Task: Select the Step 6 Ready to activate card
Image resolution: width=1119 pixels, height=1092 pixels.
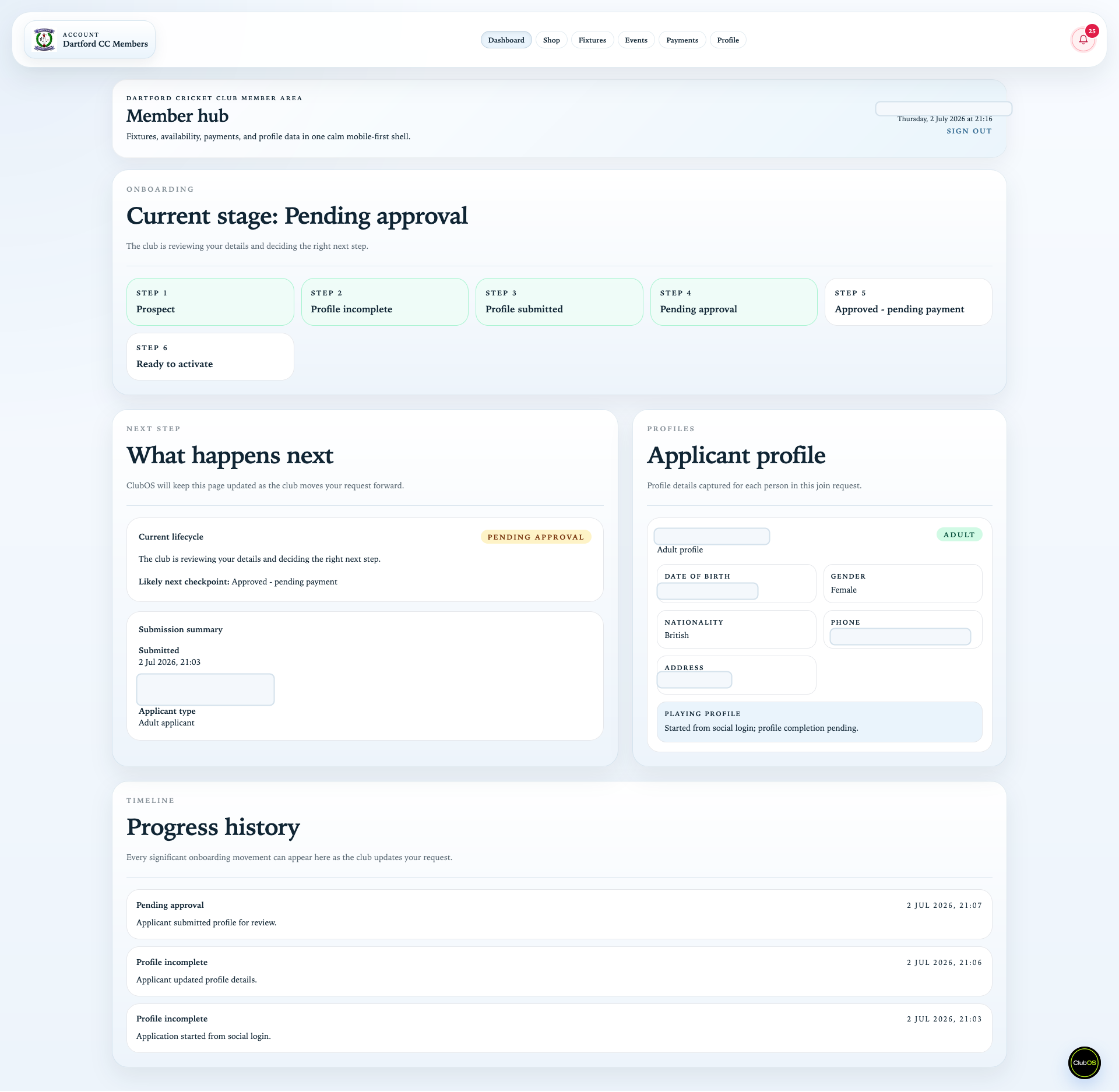Action: 210,357
